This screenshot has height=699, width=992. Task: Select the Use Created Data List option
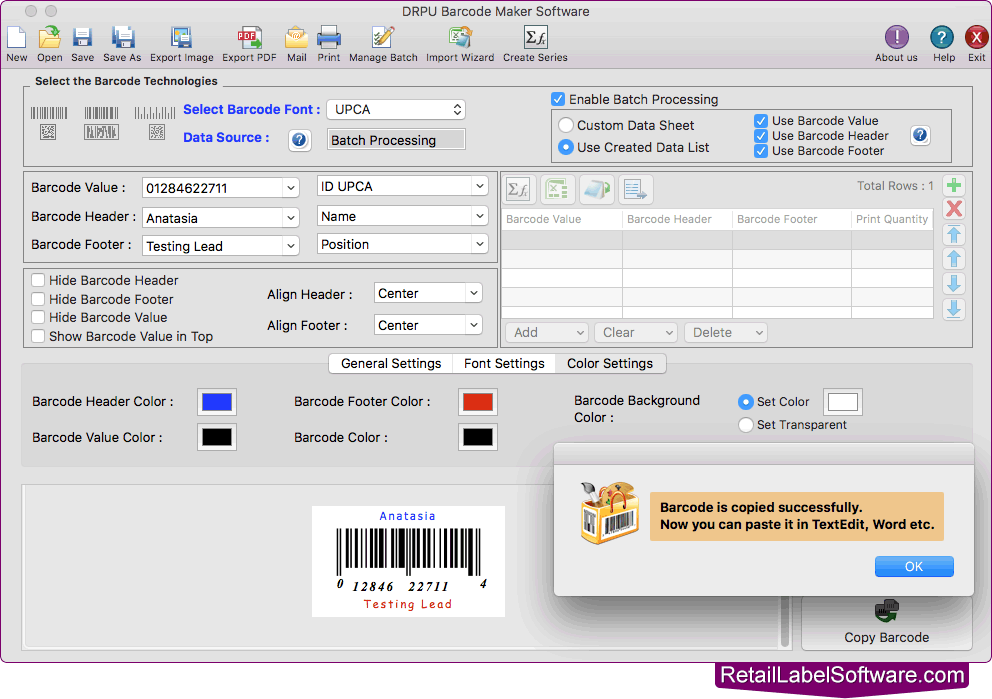pos(566,147)
